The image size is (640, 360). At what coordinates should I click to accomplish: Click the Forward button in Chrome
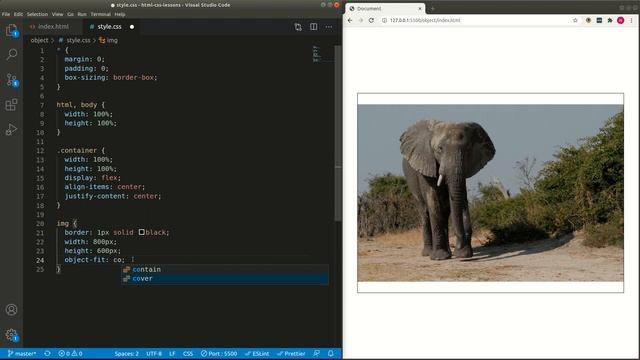[x=361, y=20]
